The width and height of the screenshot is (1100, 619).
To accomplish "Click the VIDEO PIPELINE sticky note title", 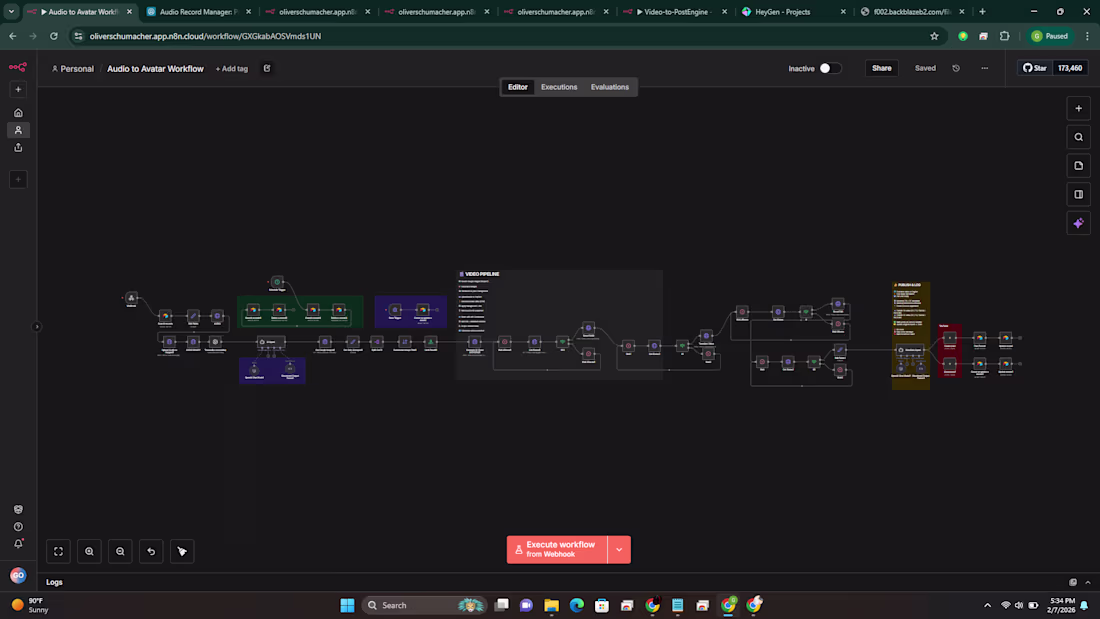I will [482, 274].
